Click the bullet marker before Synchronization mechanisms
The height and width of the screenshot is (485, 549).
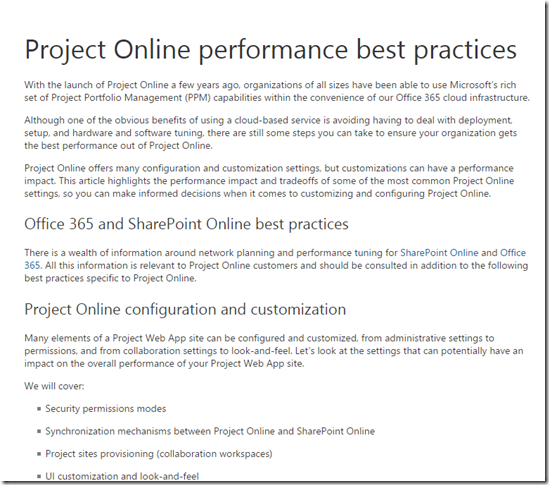[x=39, y=431]
